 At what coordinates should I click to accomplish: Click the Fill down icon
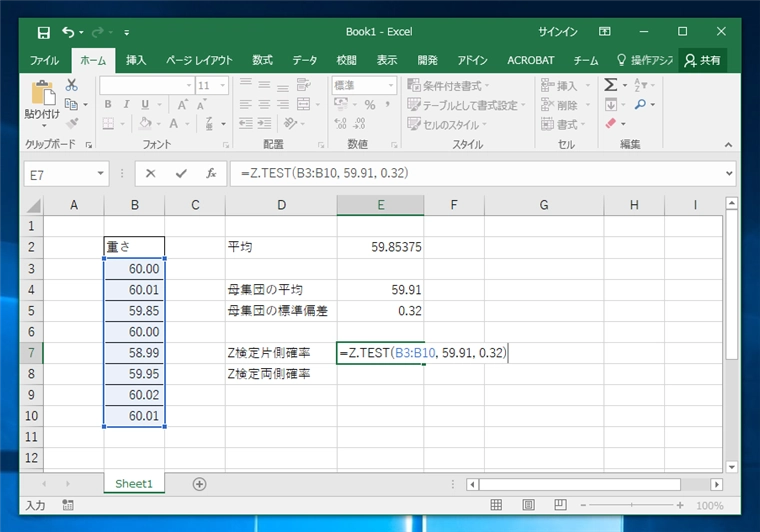(x=611, y=105)
